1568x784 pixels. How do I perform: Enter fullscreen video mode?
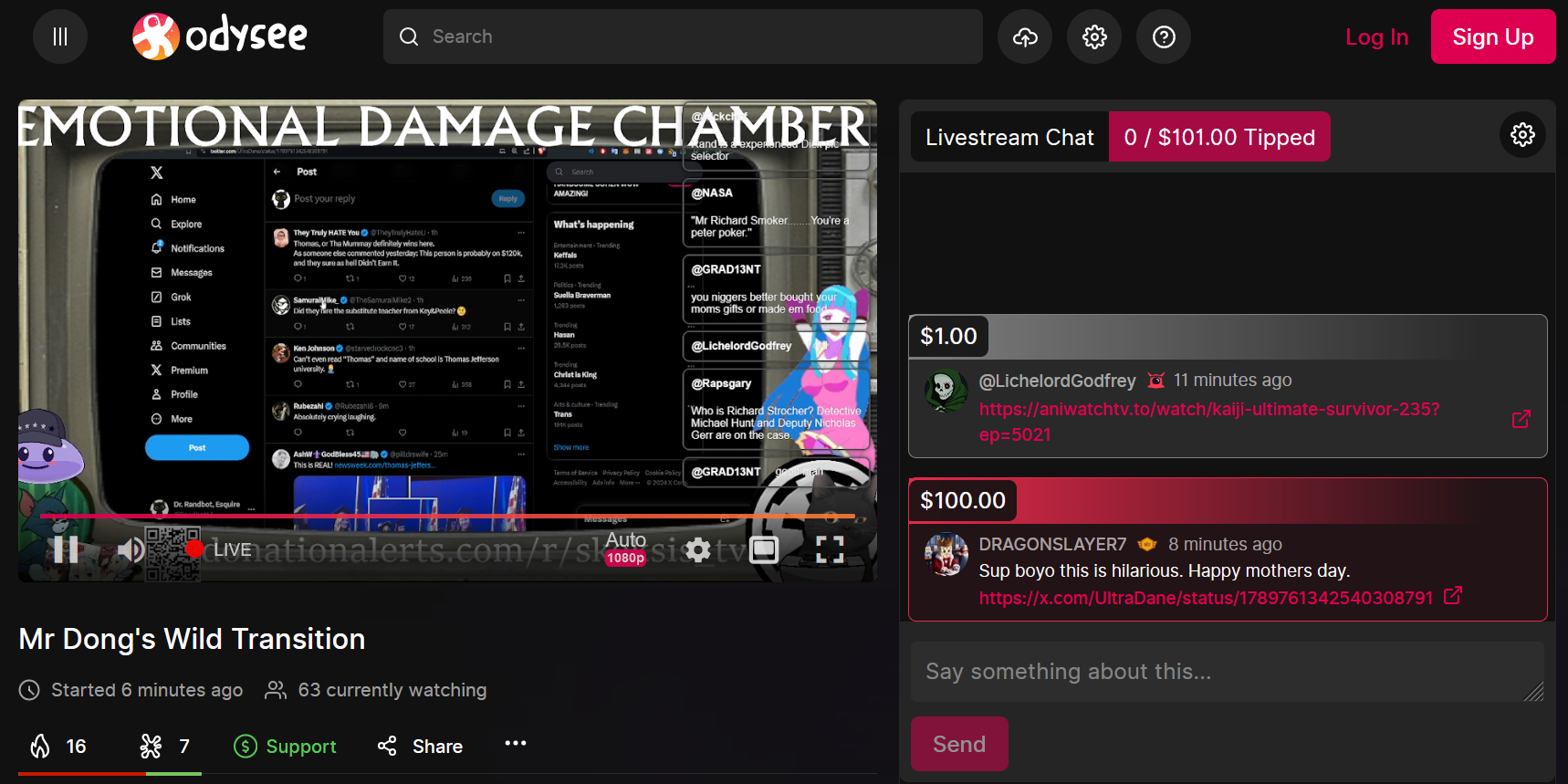830,549
